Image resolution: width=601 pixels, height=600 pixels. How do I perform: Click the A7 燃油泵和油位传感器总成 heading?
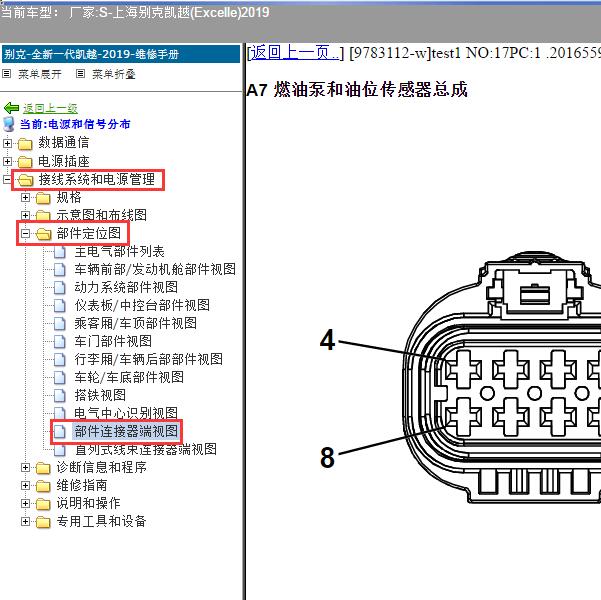point(357,90)
